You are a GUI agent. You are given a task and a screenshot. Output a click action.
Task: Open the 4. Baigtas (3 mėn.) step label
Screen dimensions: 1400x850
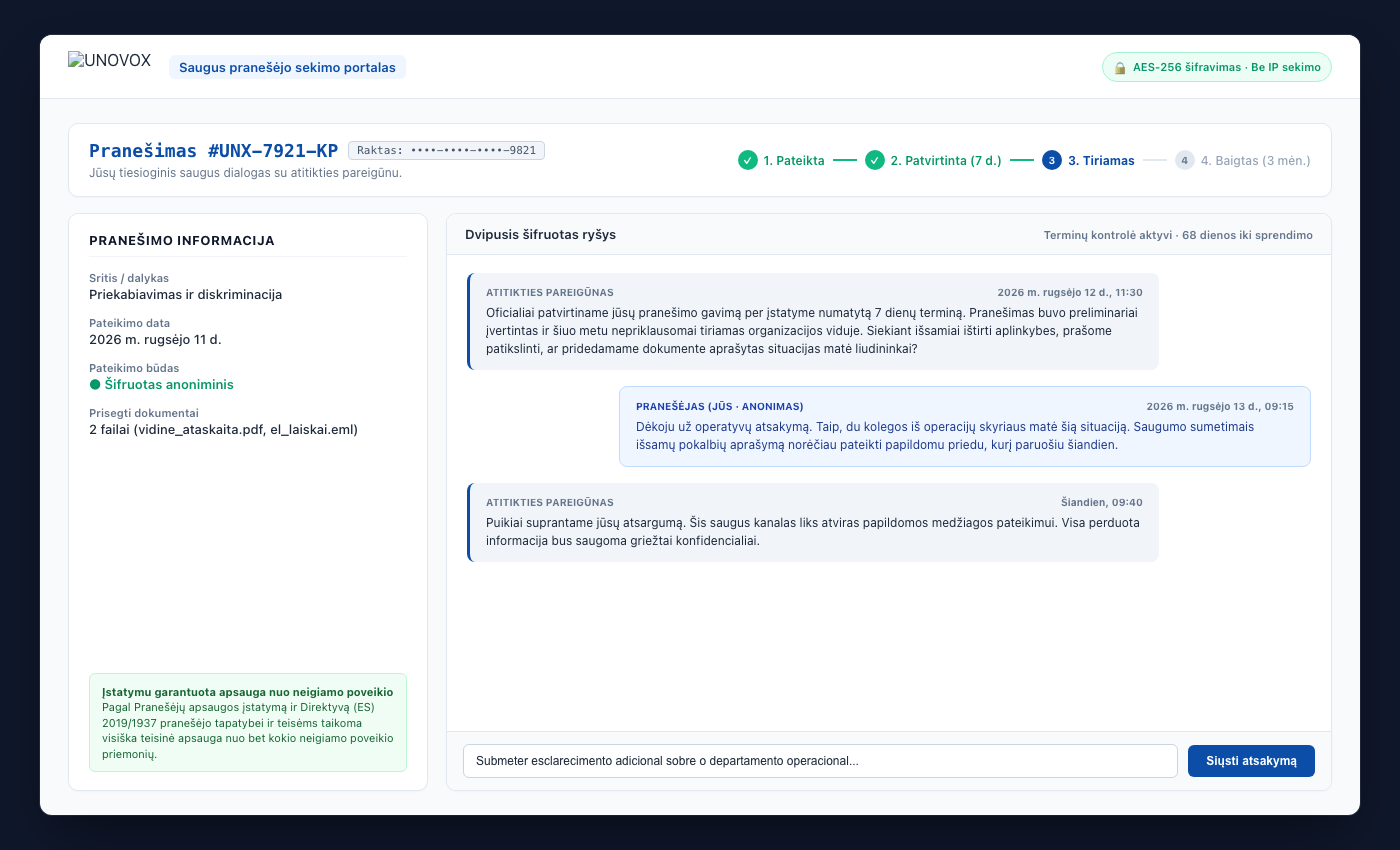click(1256, 160)
